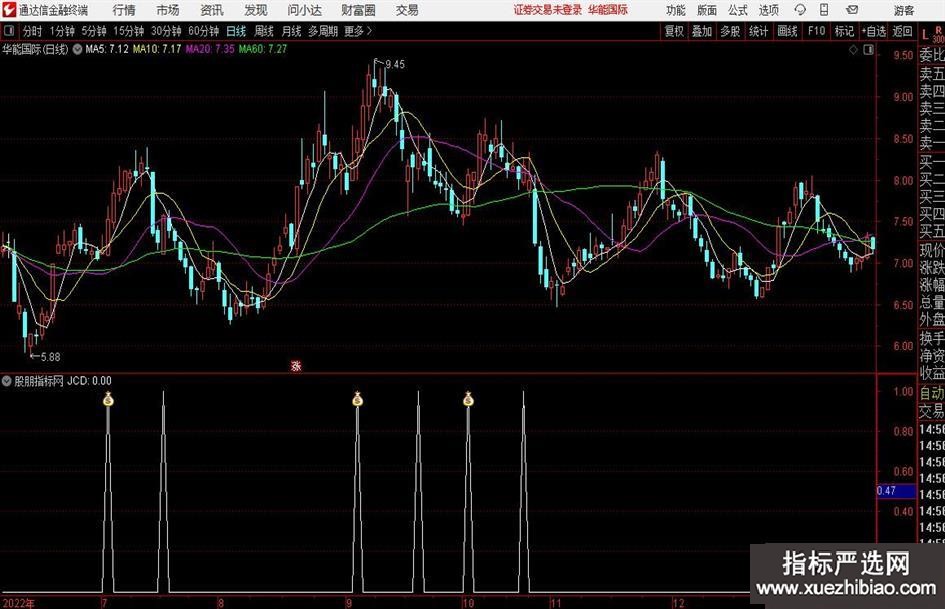This screenshot has width=945, height=609.
Task: Open the 财富圈 menu
Action: [358, 10]
